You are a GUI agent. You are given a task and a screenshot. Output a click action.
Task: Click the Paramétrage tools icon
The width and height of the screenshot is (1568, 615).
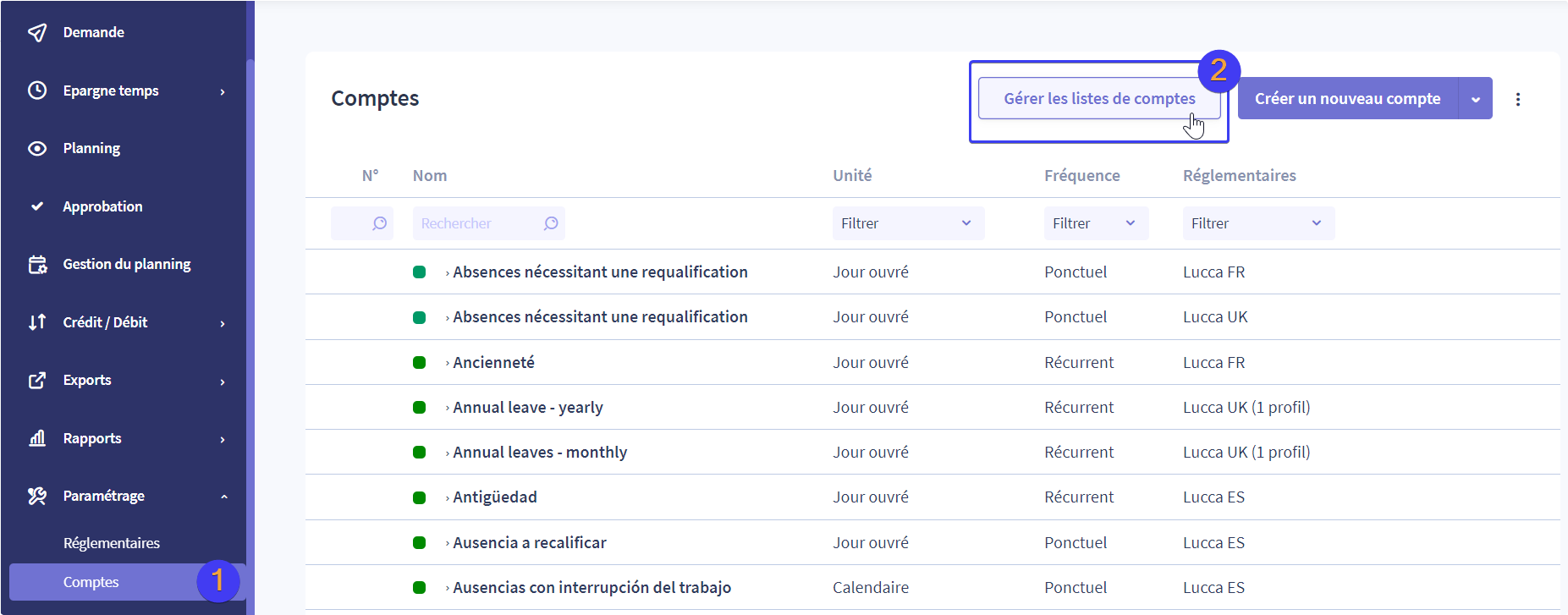(37, 496)
